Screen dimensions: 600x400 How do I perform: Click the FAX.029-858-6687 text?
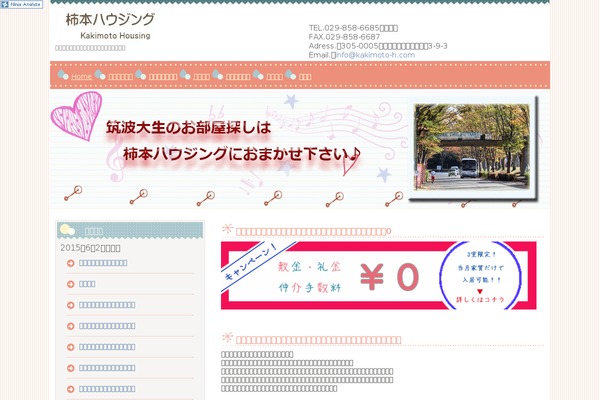(x=344, y=37)
